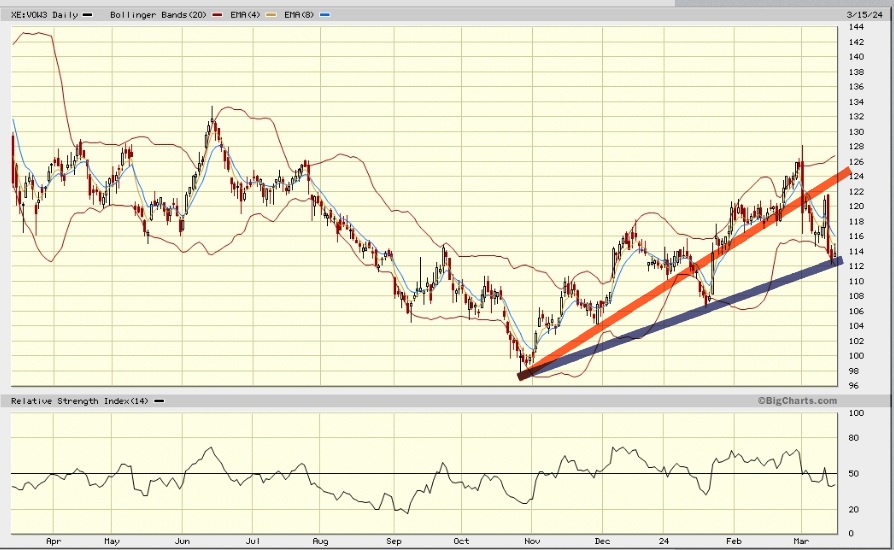Click the black RSI legend marker
The width and height of the screenshot is (894, 550).
[x=159, y=401]
